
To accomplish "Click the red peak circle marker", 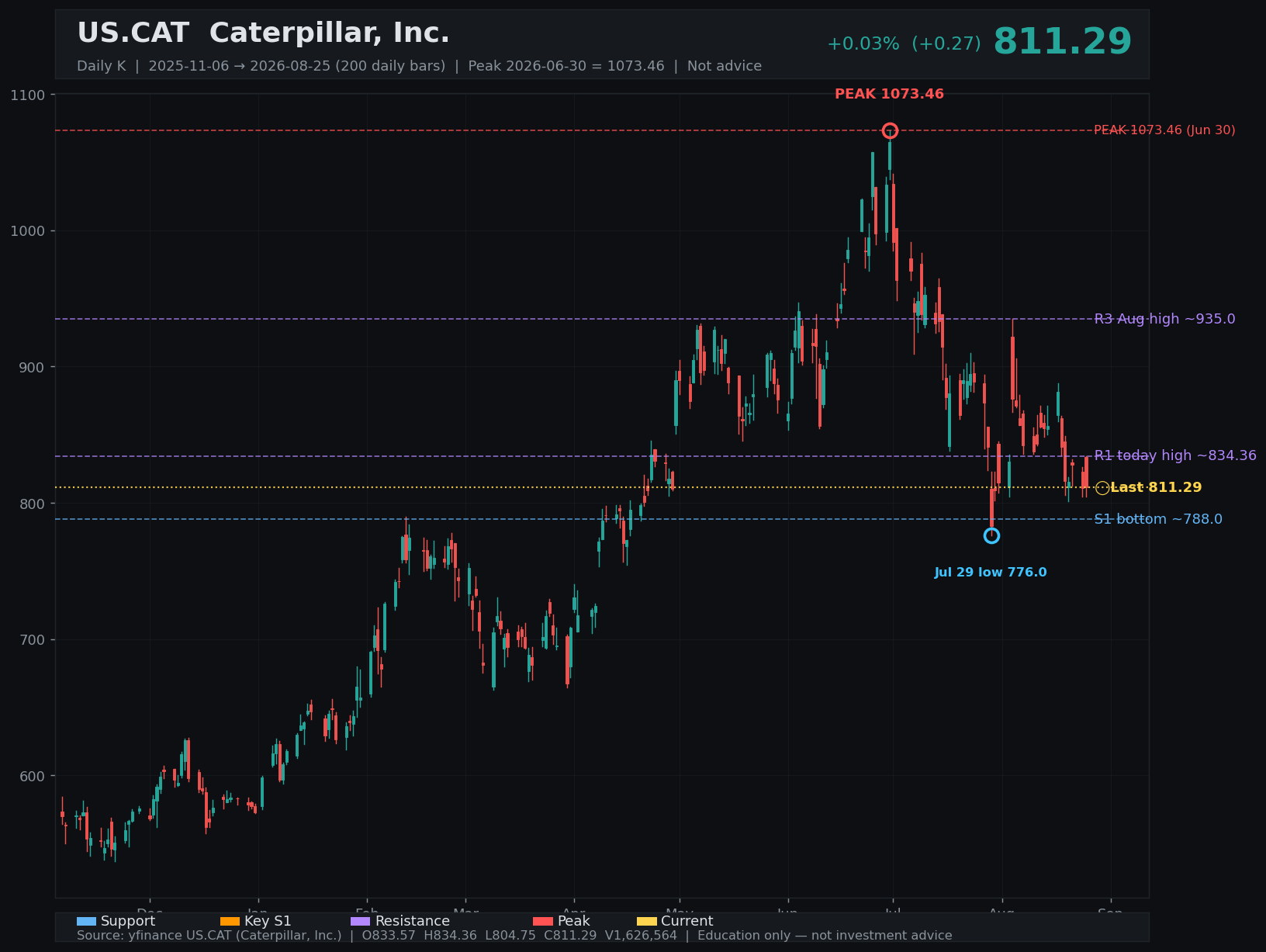I will (x=890, y=130).
